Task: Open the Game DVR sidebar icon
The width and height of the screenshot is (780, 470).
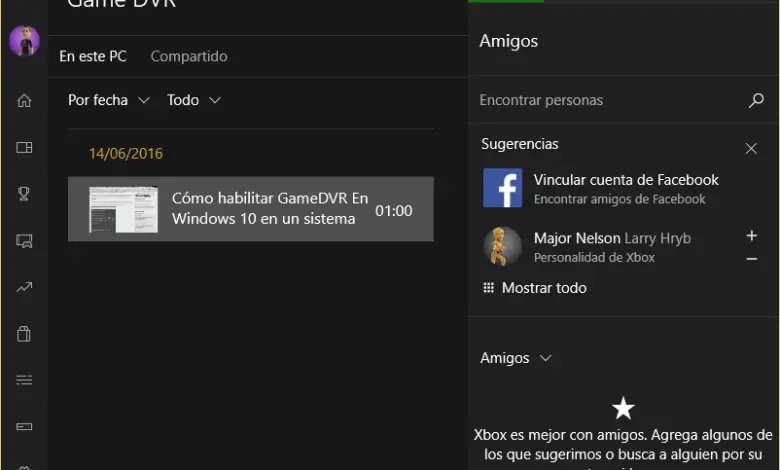Action: (24, 241)
